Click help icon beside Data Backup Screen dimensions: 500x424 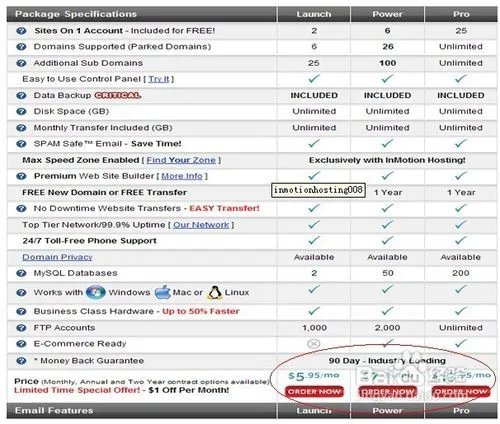click(21, 96)
